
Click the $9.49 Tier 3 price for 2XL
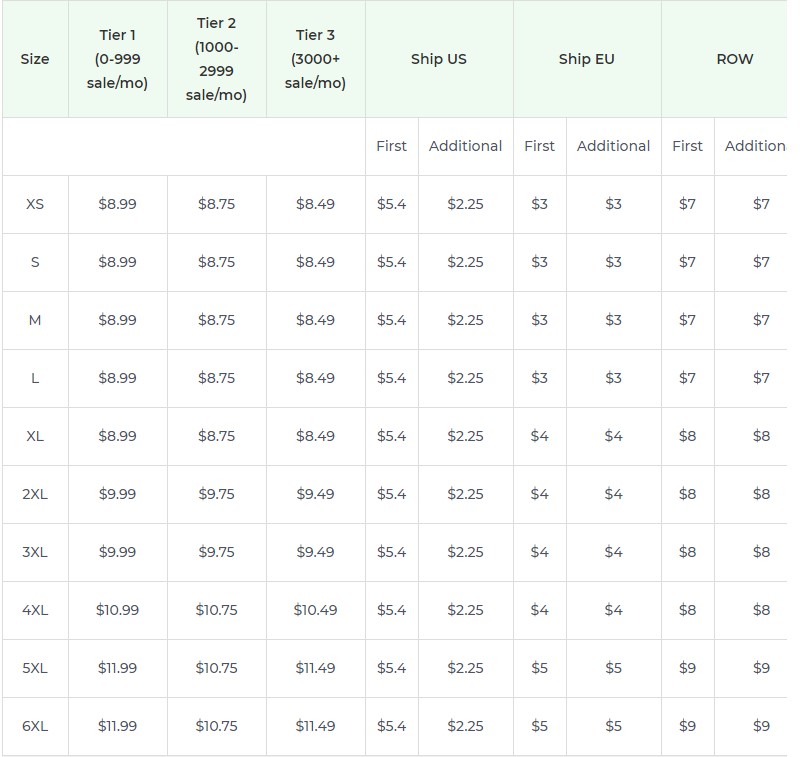coord(315,495)
